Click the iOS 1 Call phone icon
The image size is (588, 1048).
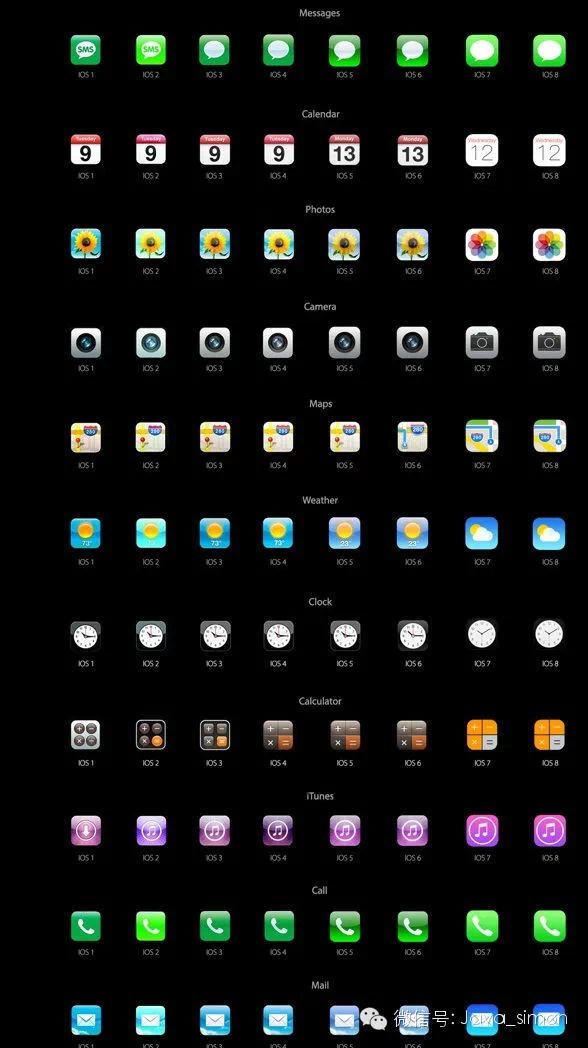[x=86, y=926]
